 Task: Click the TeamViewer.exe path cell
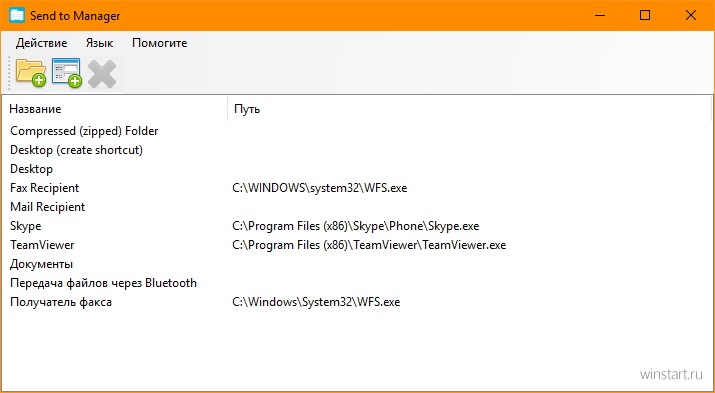pos(369,245)
